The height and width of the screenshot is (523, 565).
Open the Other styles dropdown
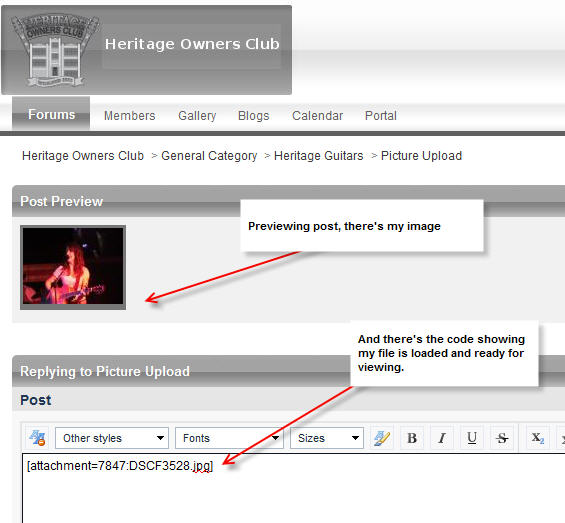[x=112, y=438]
